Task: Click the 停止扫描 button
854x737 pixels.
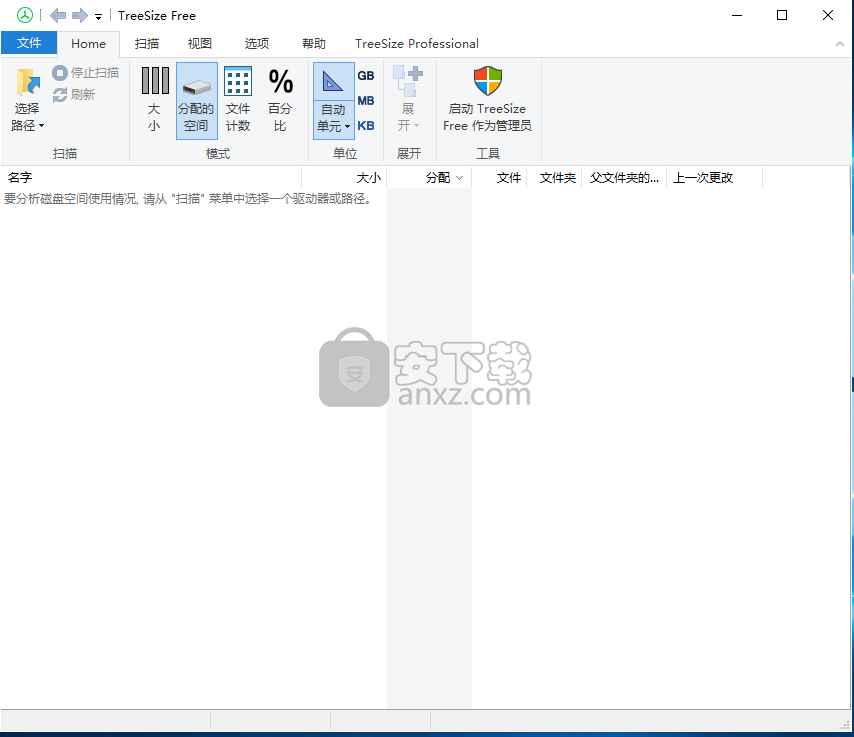Action: 86,72
